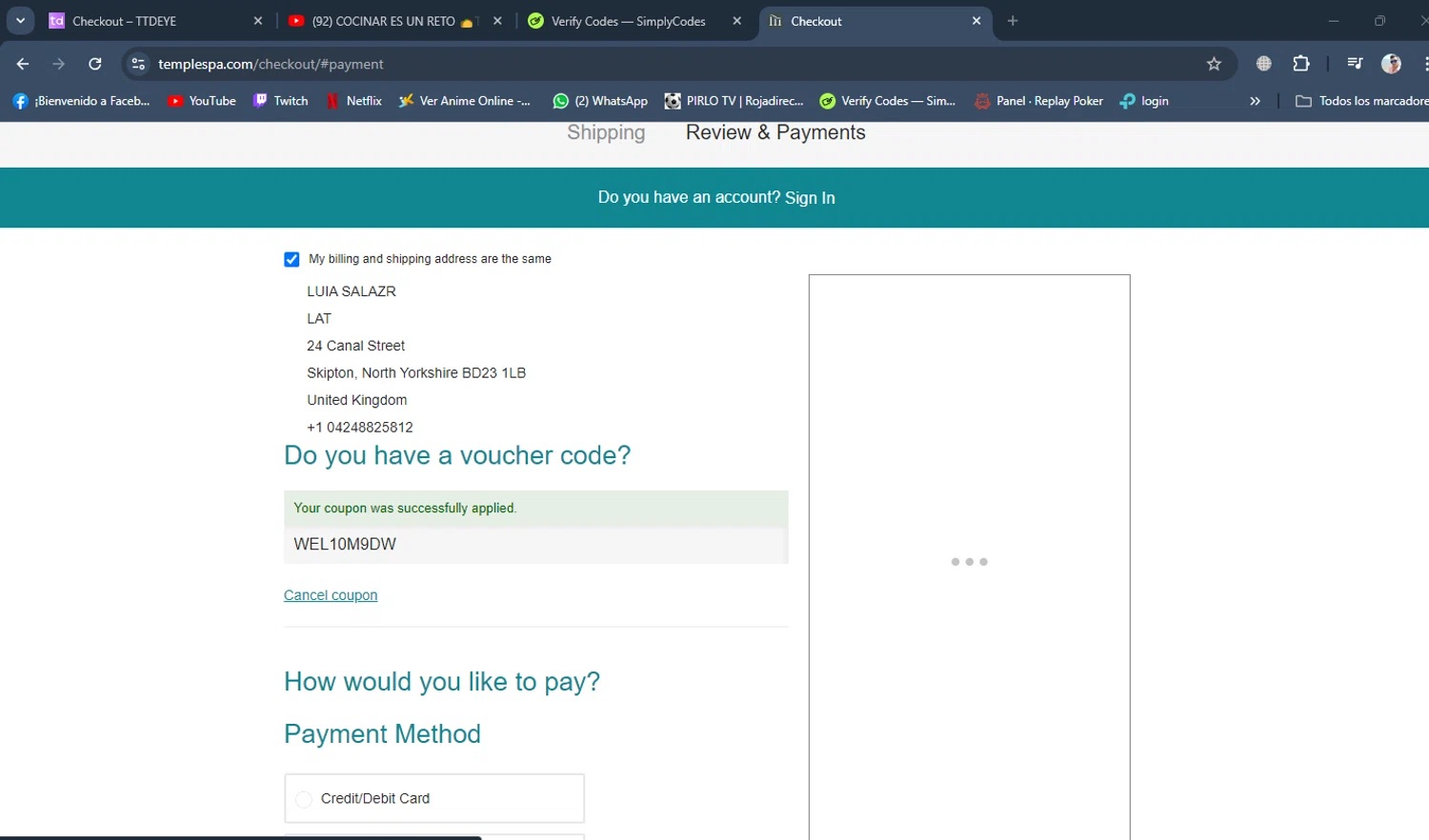Image resolution: width=1429 pixels, height=840 pixels.
Task: Open Todos los marcadores folder
Action: click(x=1361, y=101)
